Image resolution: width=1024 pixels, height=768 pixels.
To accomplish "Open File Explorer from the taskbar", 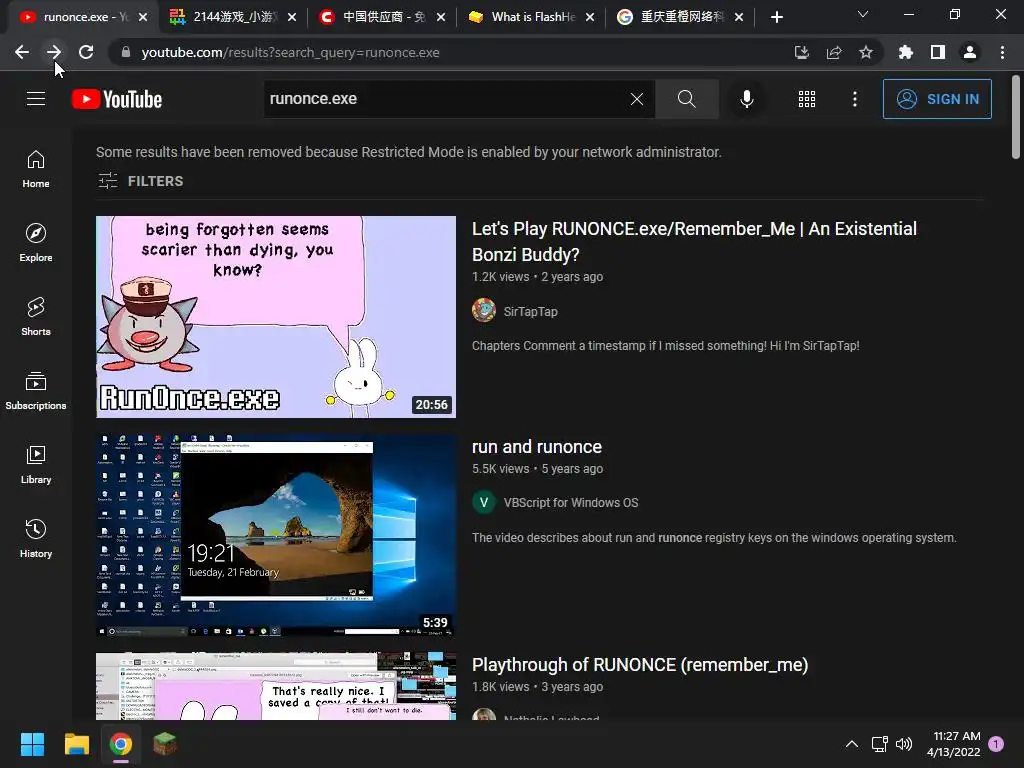I will coord(76,744).
